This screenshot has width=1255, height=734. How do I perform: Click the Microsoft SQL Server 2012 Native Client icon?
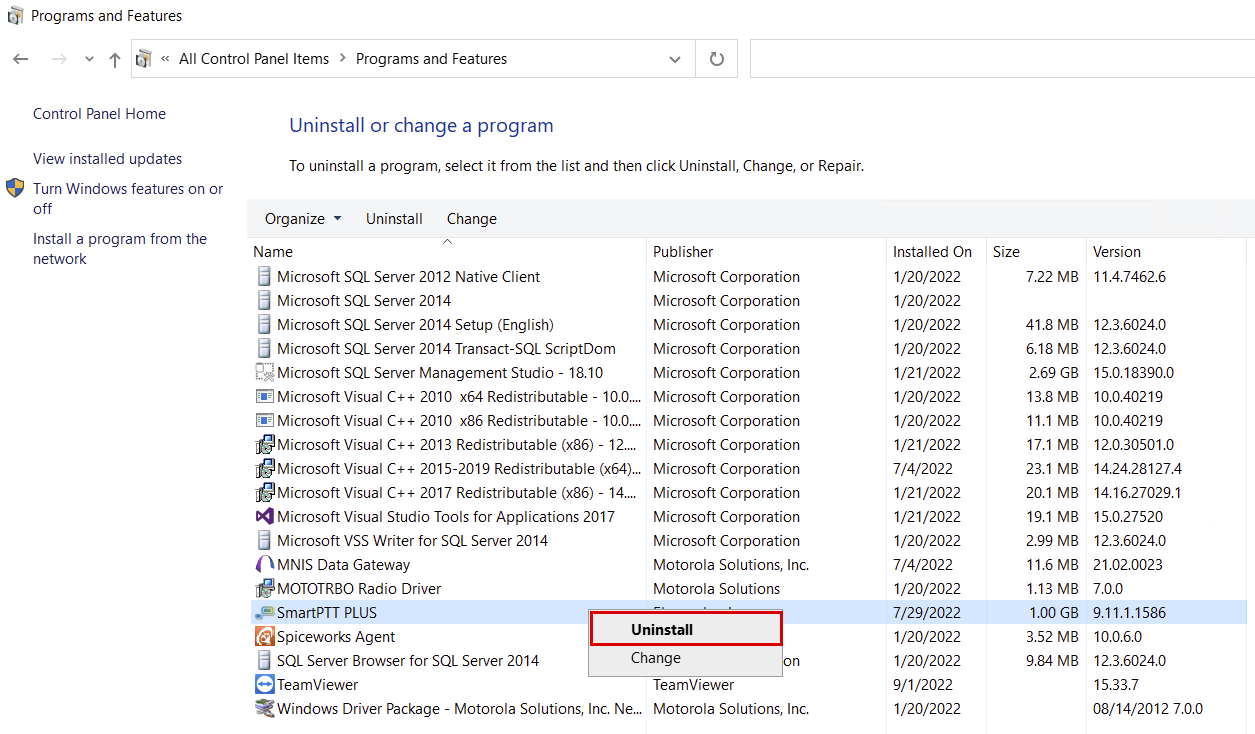264,277
